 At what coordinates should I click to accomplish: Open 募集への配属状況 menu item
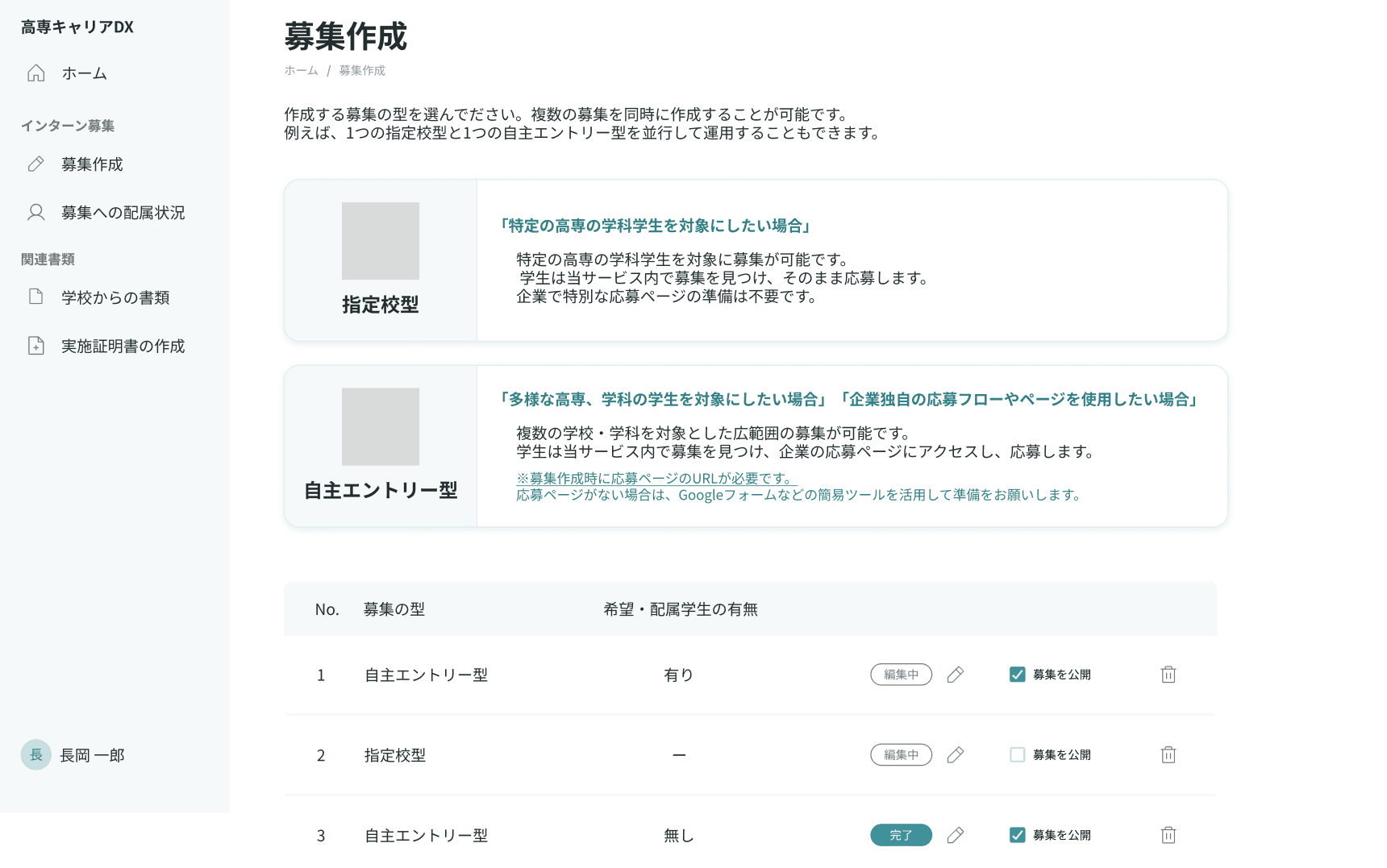point(123,213)
